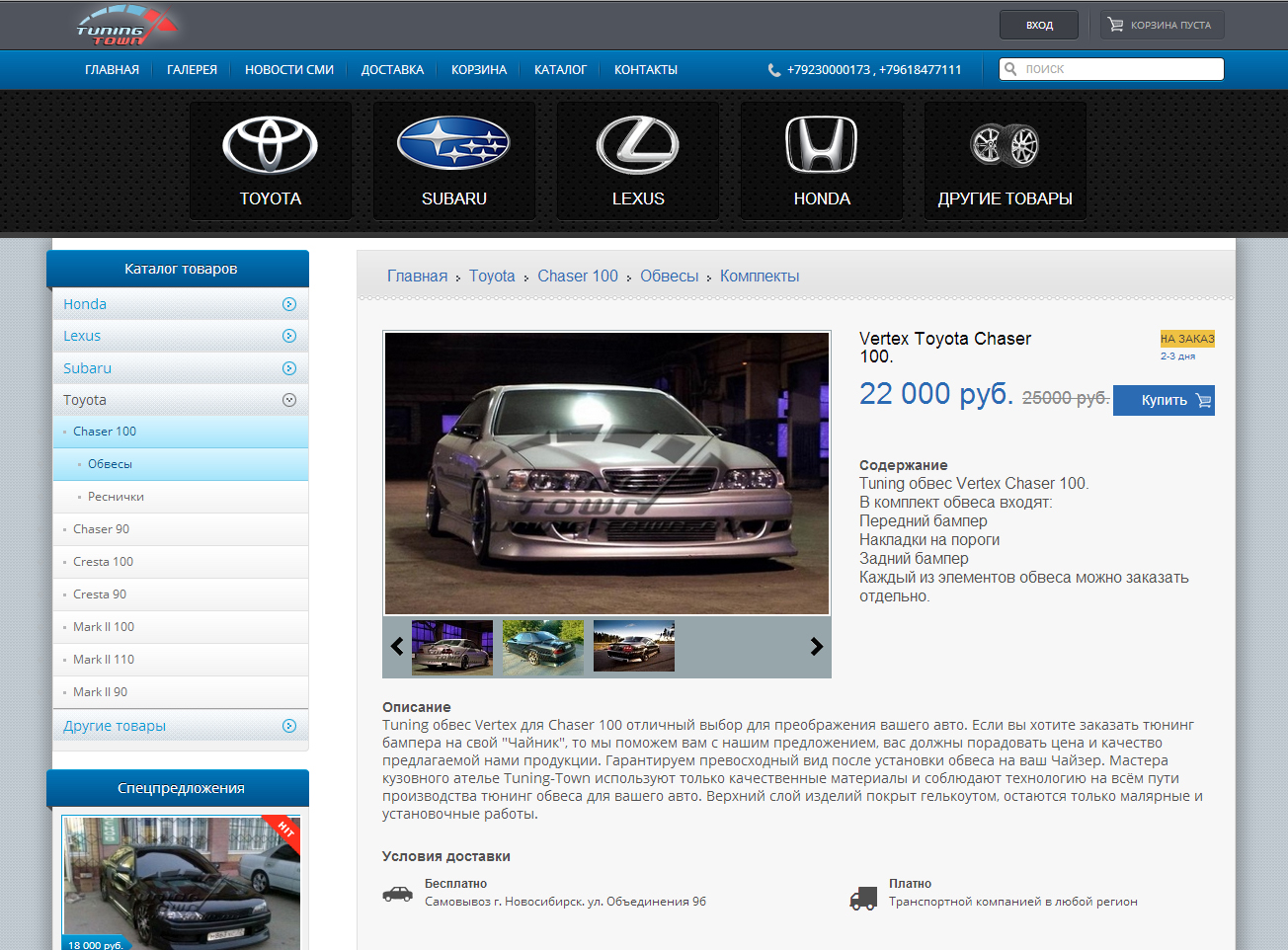Click the 18 000 руб. offer price
Image resolution: width=1288 pixels, height=950 pixels.
coord(95,945)
